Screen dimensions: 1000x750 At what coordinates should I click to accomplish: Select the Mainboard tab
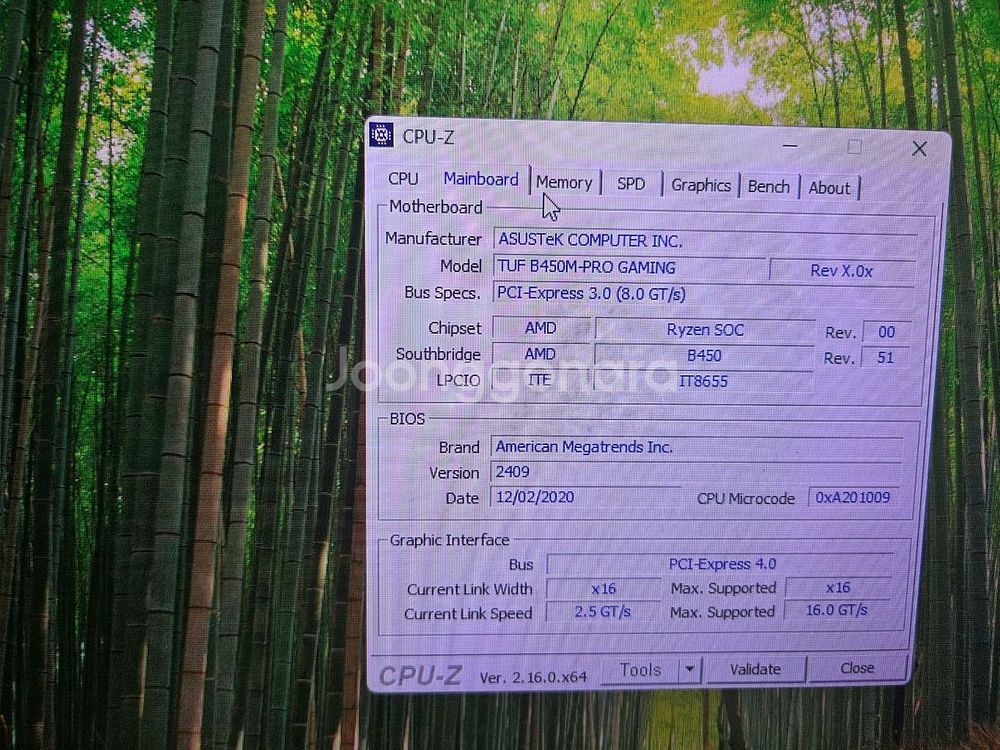[x=481, y=179]
